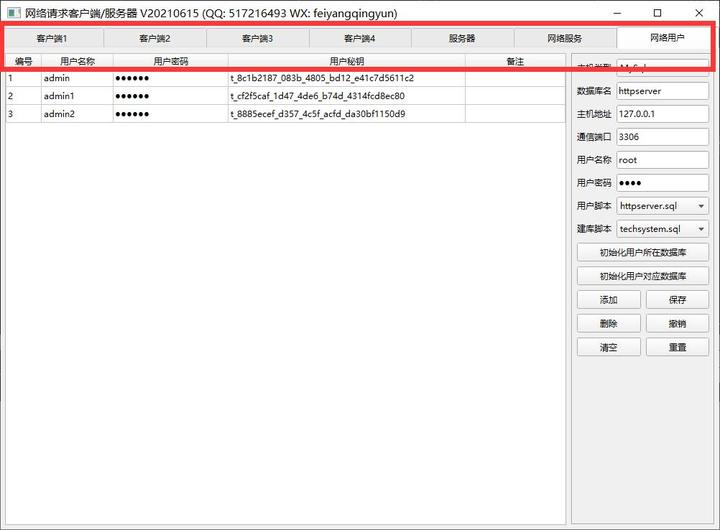Focus the 通信端口 field with 3306
The height and width of the screenshot is (530, 720).
[662, 137]
